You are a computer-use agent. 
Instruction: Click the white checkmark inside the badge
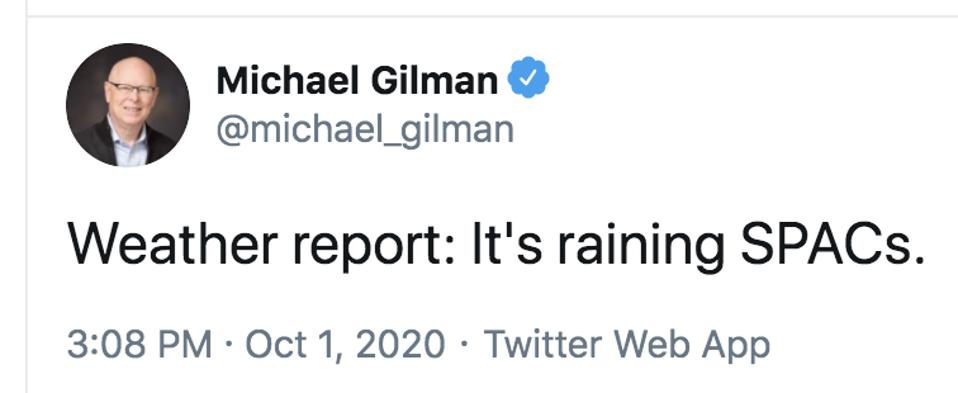[x=529, y=77]
